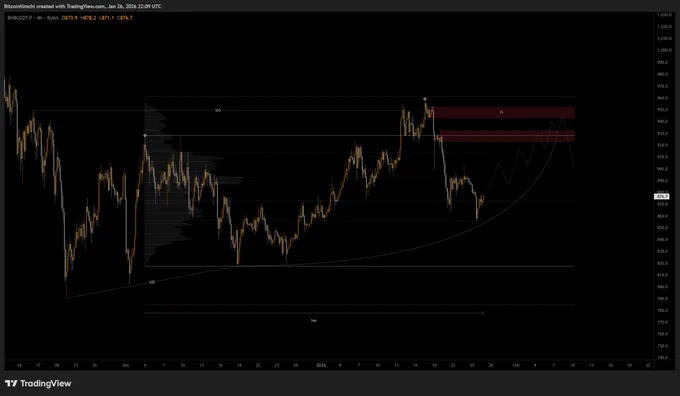The image size is (680, 396).
Task: Open the TradingView logo link in footer
Action: click(38, 383)
